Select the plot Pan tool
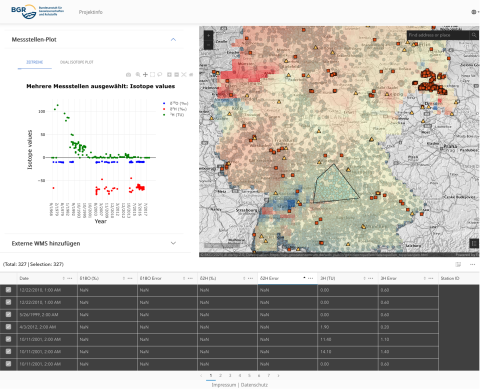This screenshot has width=480, height=389. (x=145, y=75)
